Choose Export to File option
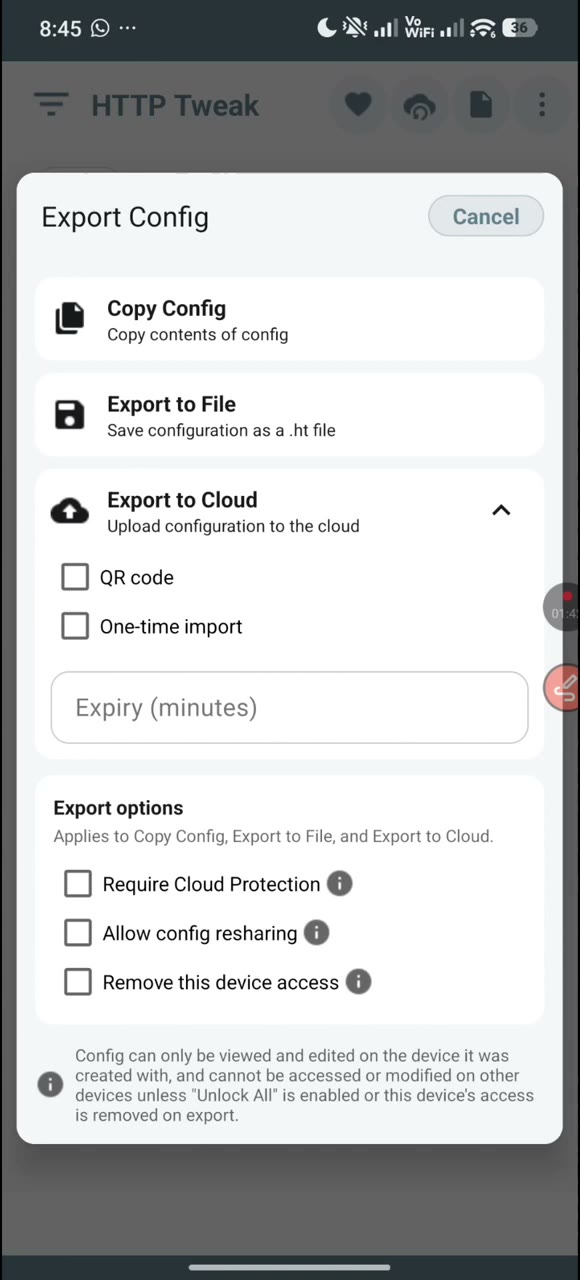This screenshot has height=1280, width=580. click(x=290, y=415)
